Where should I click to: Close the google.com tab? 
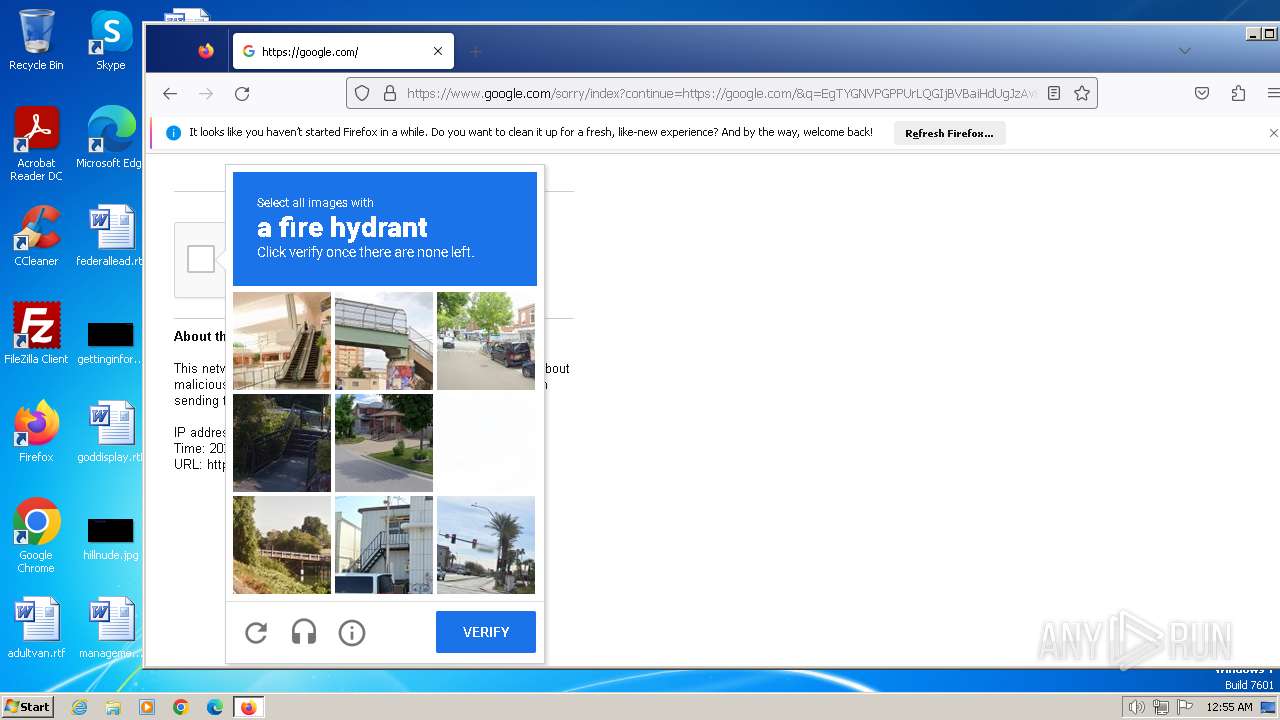(x=438, y=51)
